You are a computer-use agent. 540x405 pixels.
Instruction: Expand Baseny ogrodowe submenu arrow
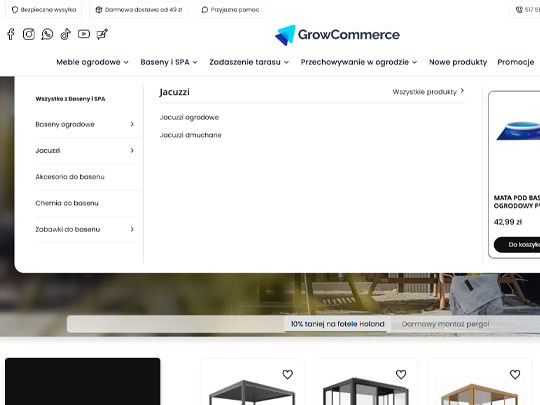(132, 124)
